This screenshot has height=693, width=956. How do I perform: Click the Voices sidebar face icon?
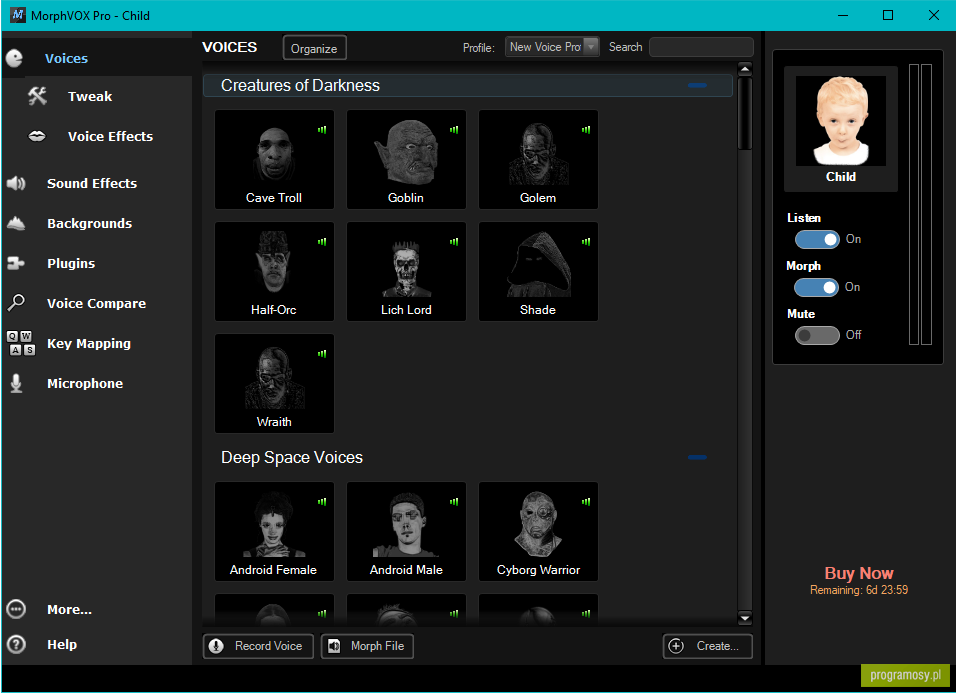point(14,59)
